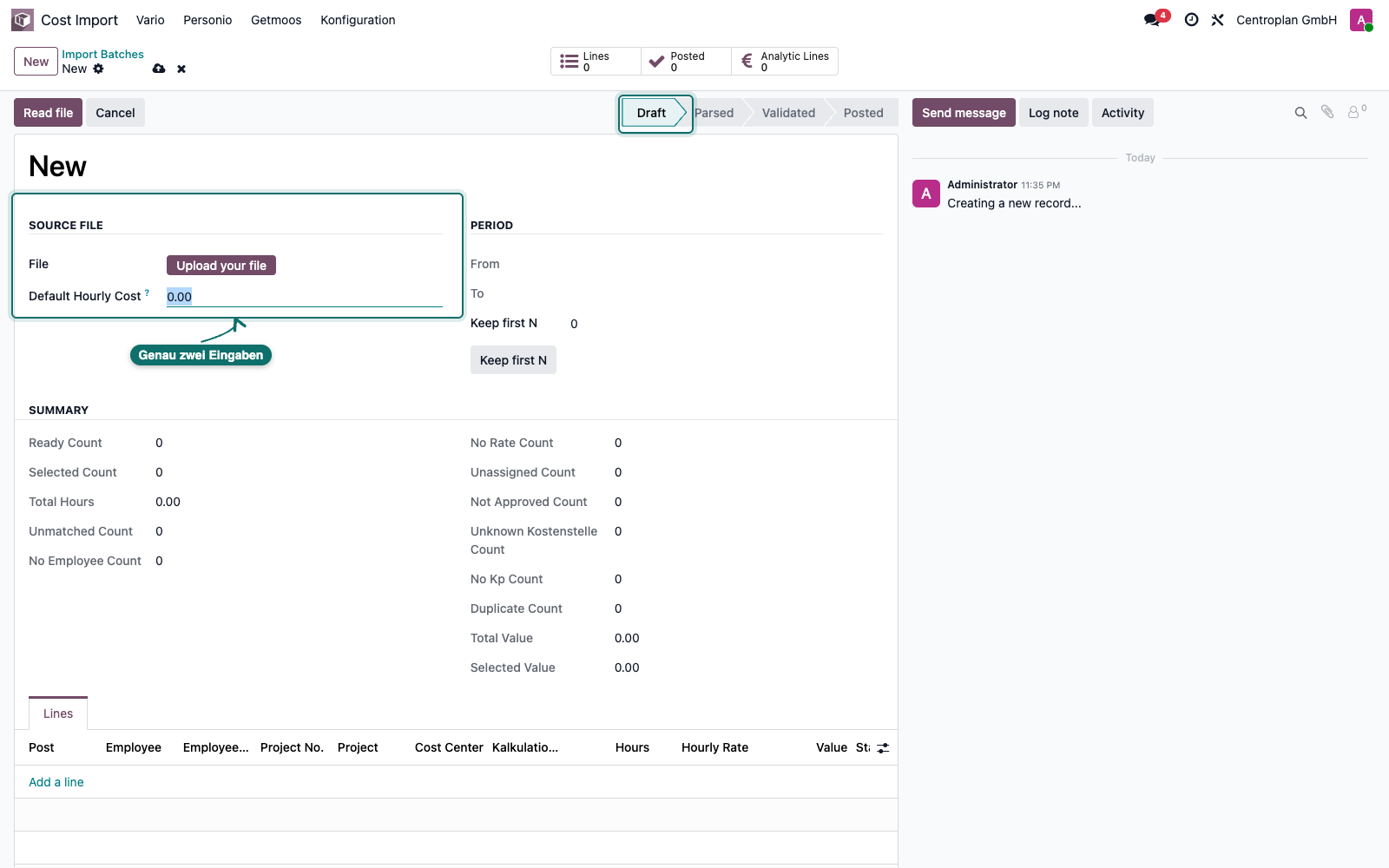Open the activities clock icon

click(1191, 20)
